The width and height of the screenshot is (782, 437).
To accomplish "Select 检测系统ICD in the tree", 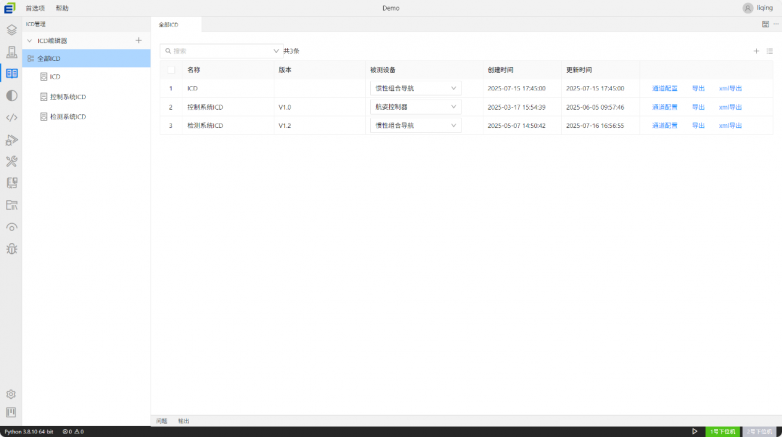I will click(x=68, y=117).
